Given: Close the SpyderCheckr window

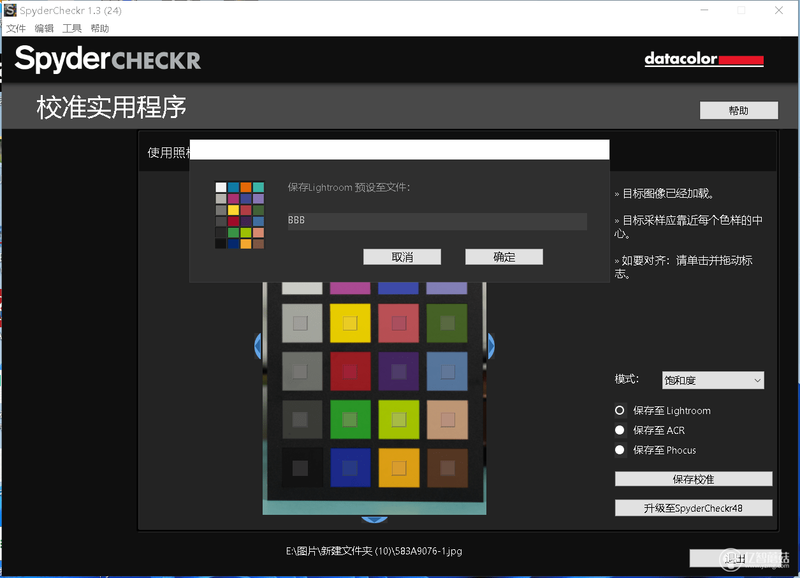Looking at the screenshot, I should (779, 10).
